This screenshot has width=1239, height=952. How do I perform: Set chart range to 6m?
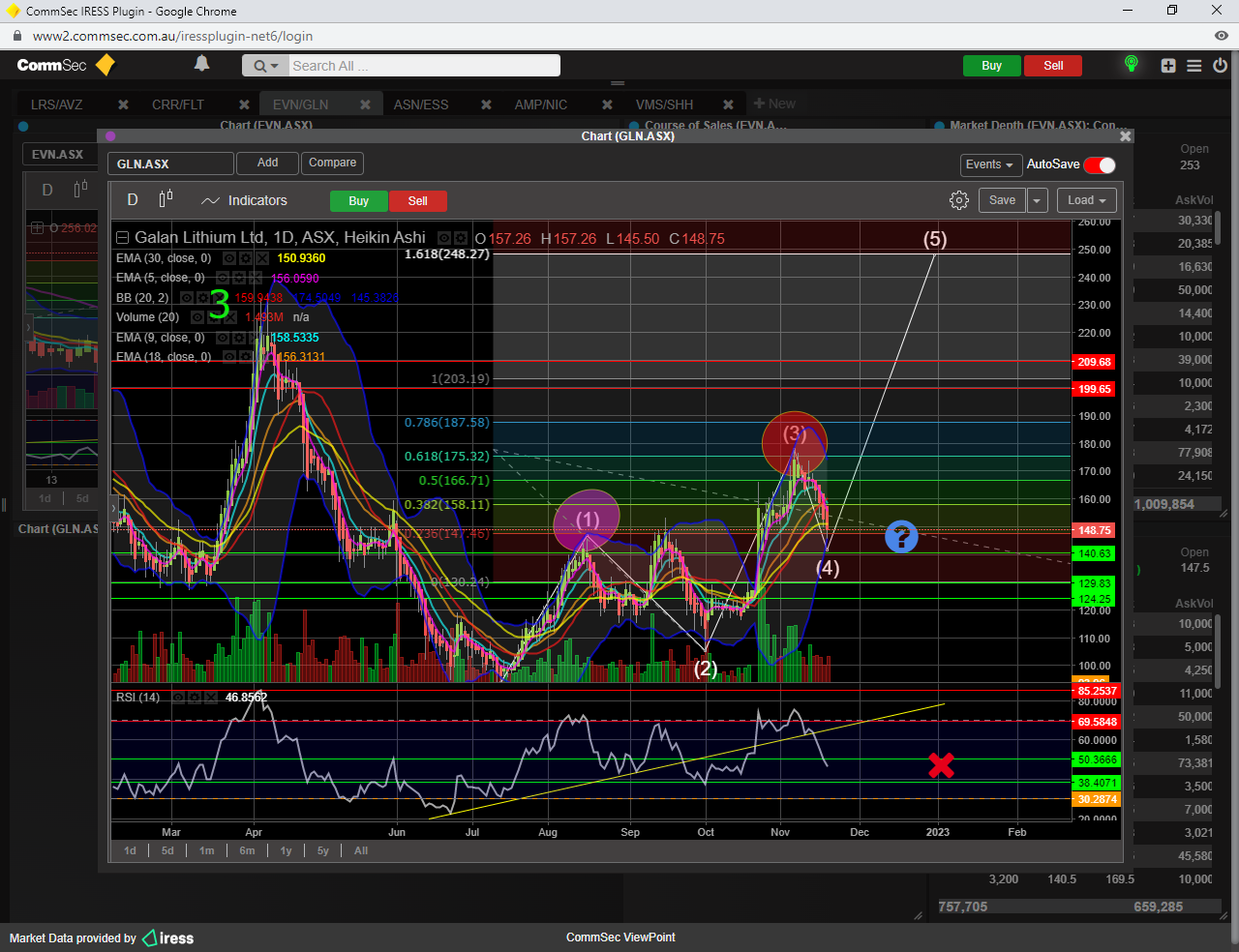click(x=247, y=851)
